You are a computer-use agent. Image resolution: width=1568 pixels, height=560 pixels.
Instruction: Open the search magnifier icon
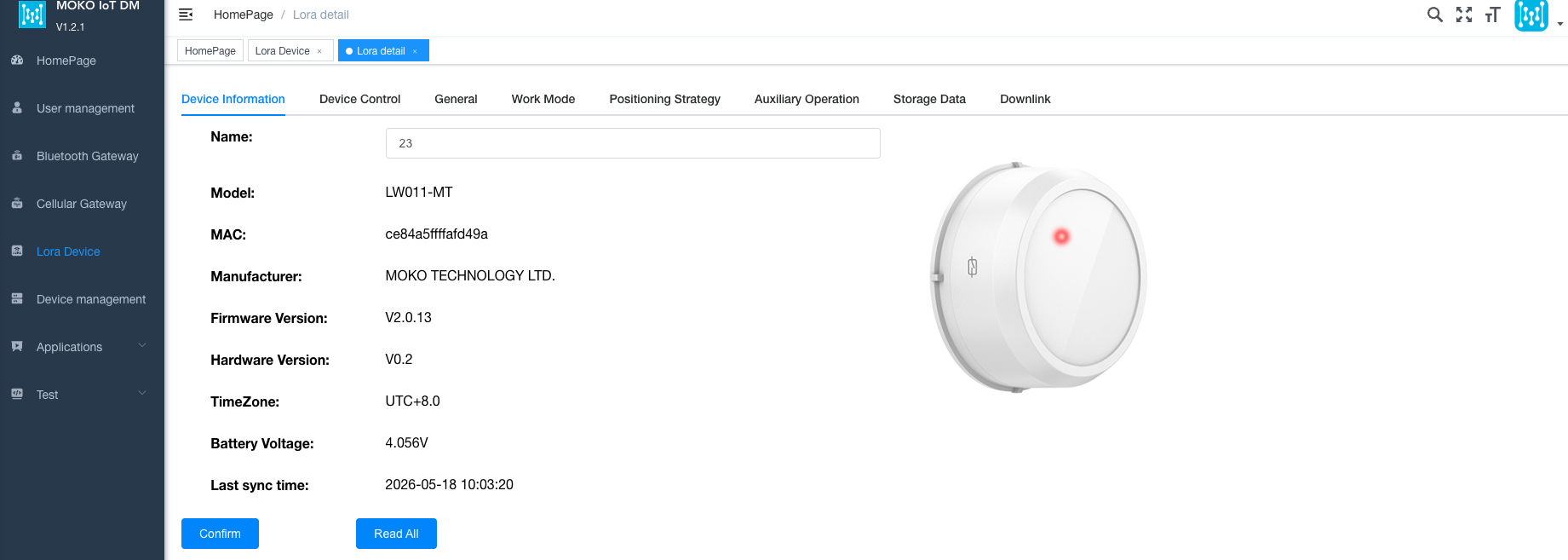pos(1435,14)
